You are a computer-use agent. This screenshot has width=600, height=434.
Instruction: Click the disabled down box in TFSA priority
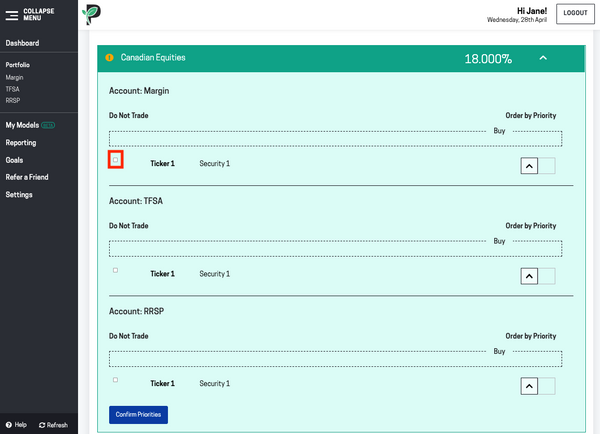[546, 276]
